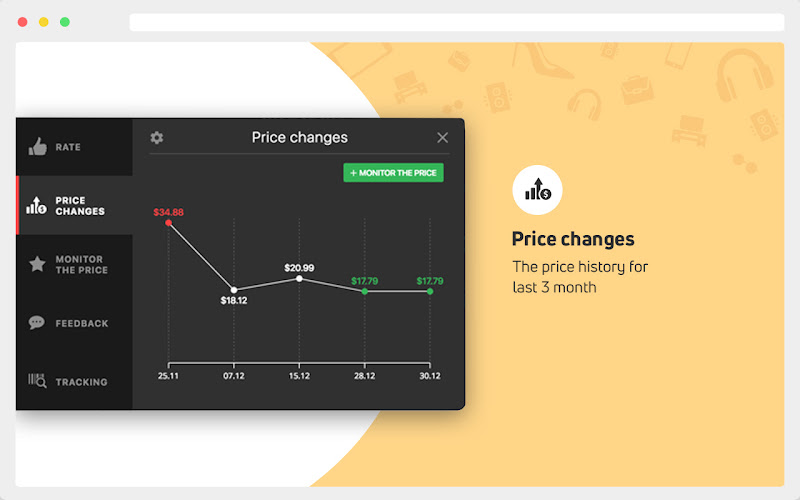This screenshot has height=500, width=800.
Task: Switch to the Feedback tab
Action: click(x=74, y=323)
